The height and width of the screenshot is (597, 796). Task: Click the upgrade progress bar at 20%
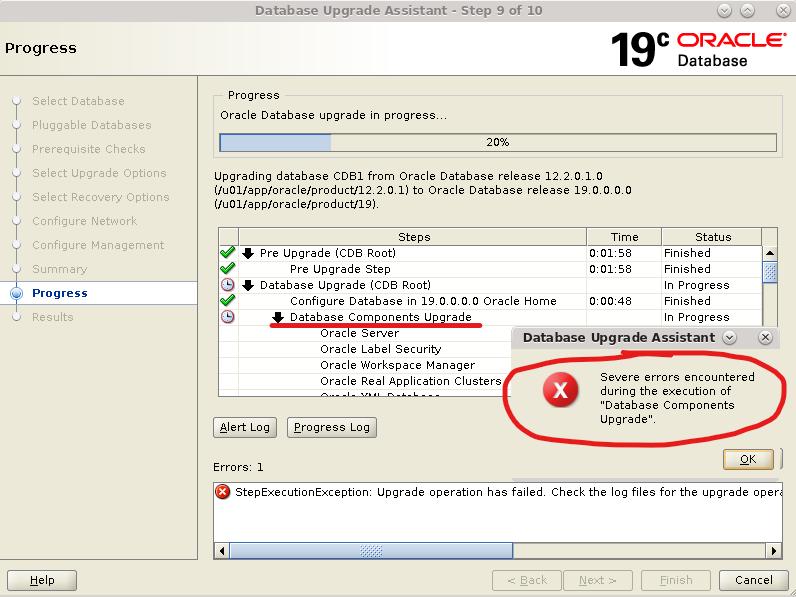(x=497, y=142)
